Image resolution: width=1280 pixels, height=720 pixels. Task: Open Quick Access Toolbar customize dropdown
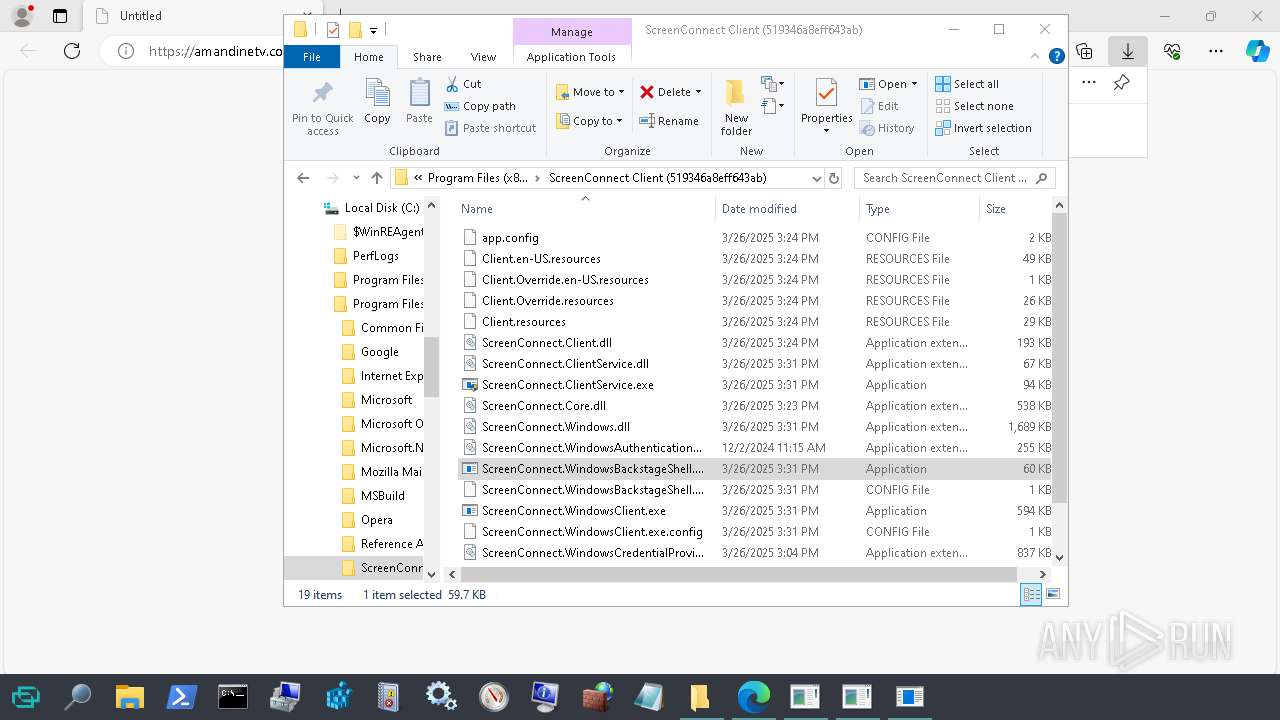coord(374,30)
